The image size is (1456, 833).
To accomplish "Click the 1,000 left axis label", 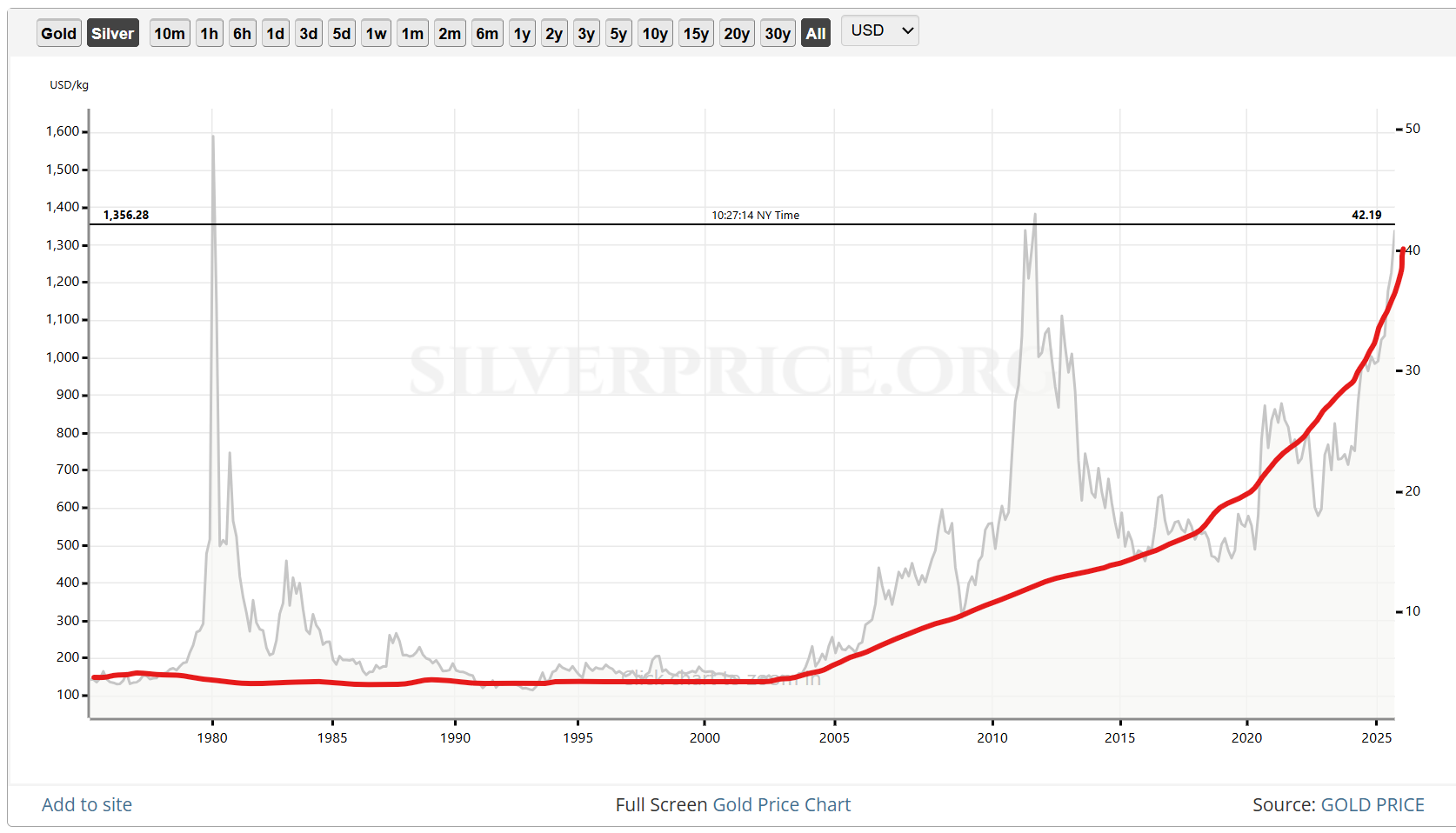I will tap(63, 357).
